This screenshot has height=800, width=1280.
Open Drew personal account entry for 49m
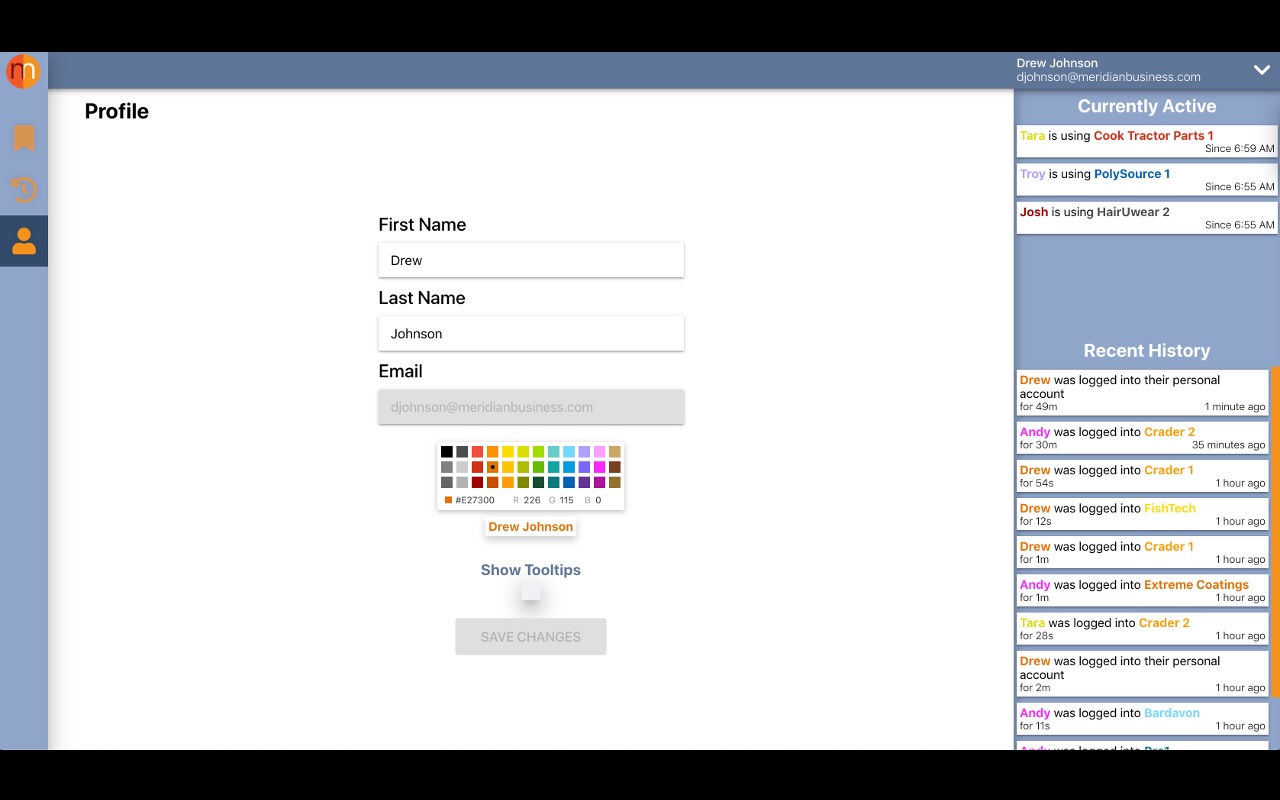pos(1142,393)
